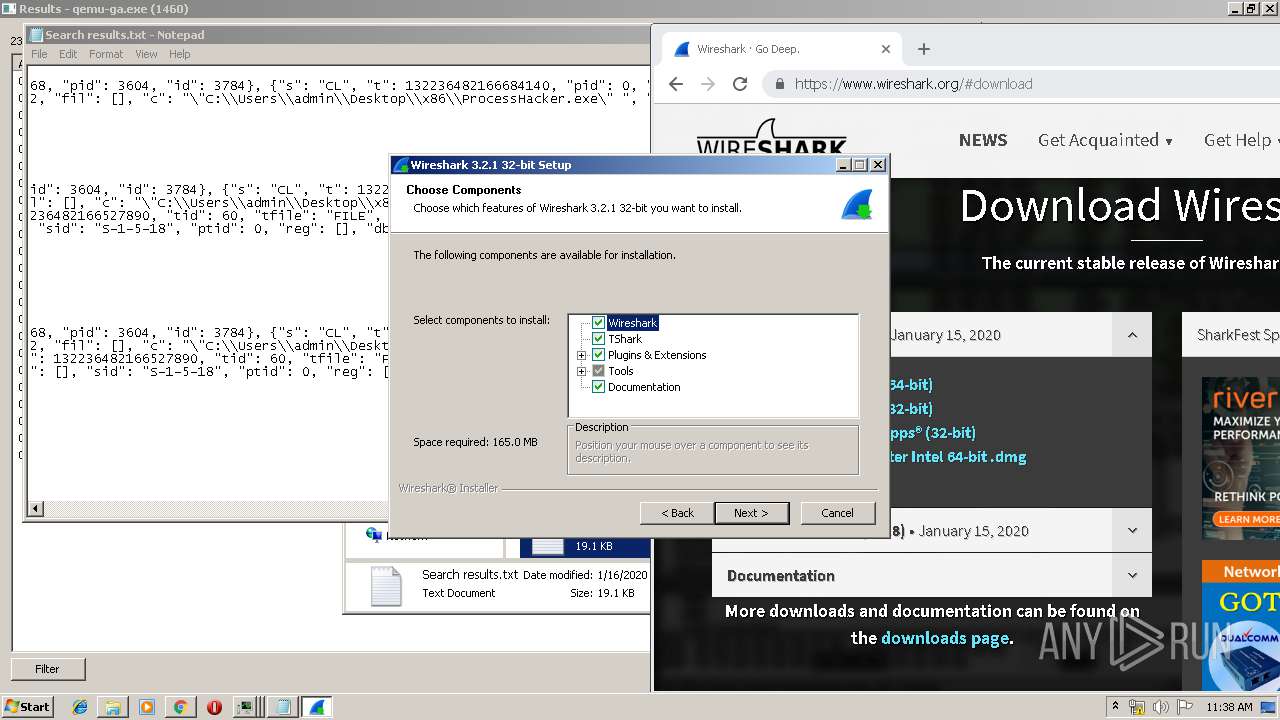
Task: Toggle the Plugins & Extensions checkbox
Action: (x=599, y=355)
